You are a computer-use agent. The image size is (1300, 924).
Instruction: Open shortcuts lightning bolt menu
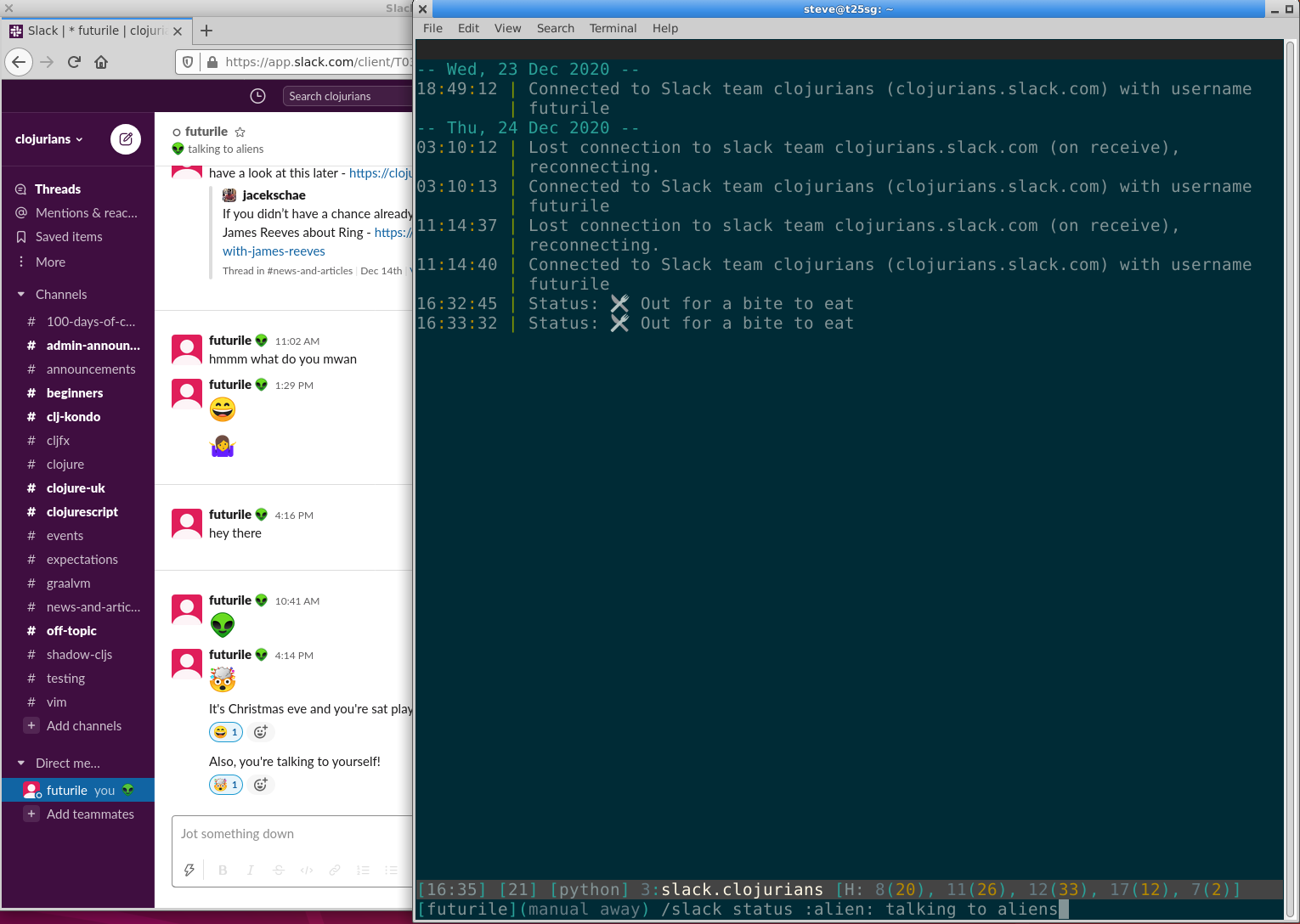coord(189,870)
